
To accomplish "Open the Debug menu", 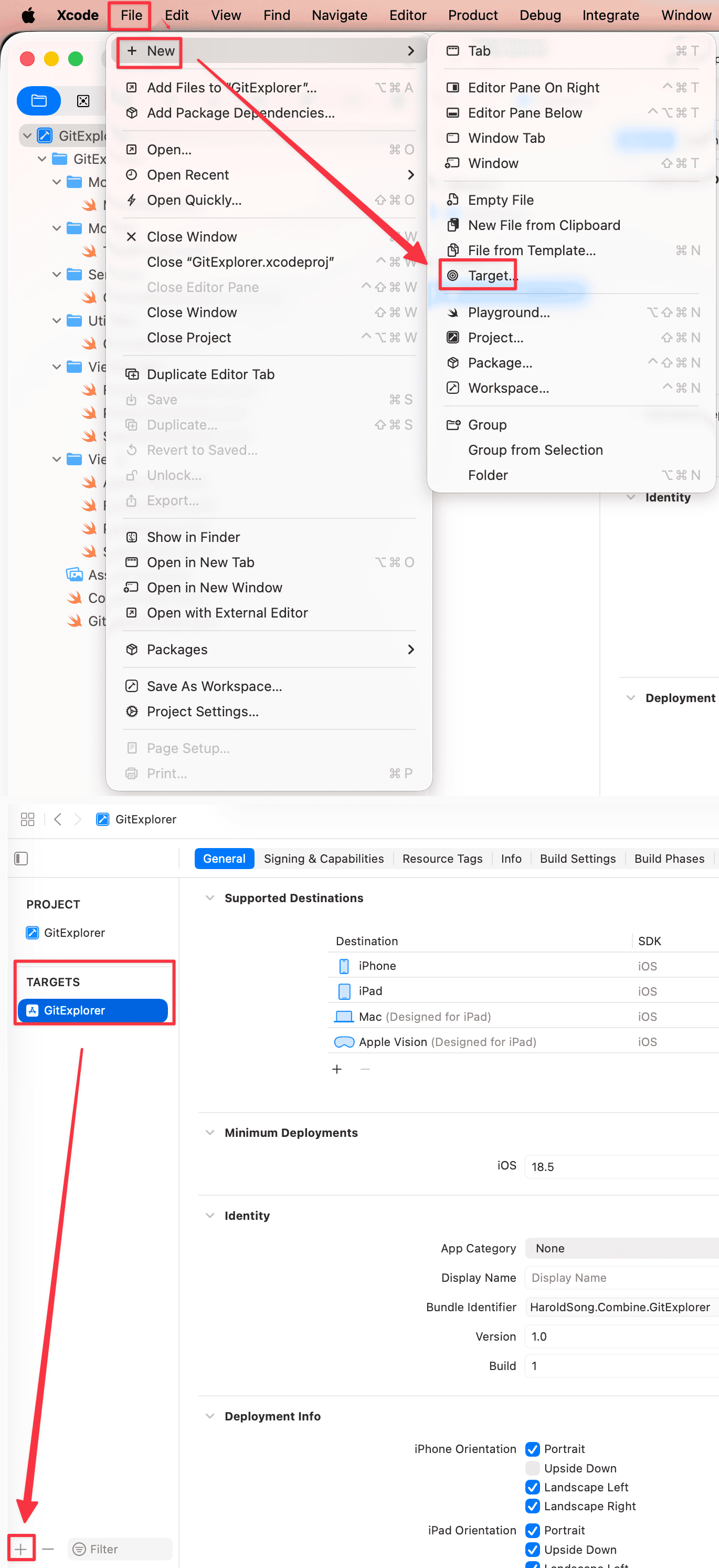I will (540, 15).
